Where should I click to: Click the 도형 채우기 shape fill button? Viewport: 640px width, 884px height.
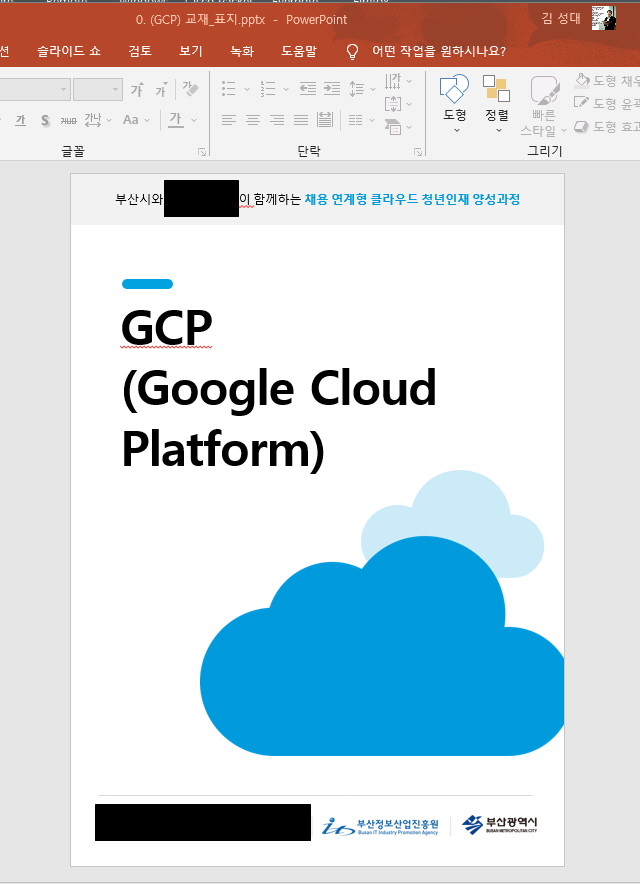tap(607, 81)
